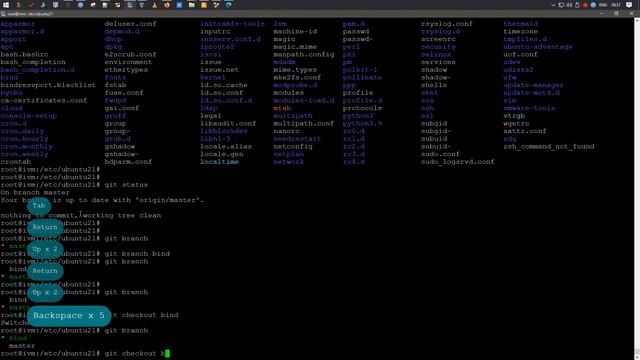Click 'sudo_logsrvd.conf' file name

(x=458, y=162)
